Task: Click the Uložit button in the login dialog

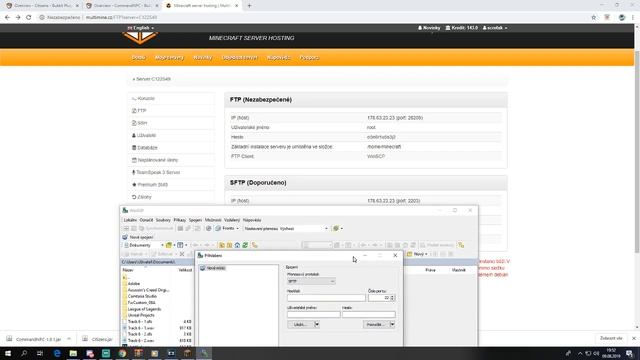Action: (x=301, y=324)
